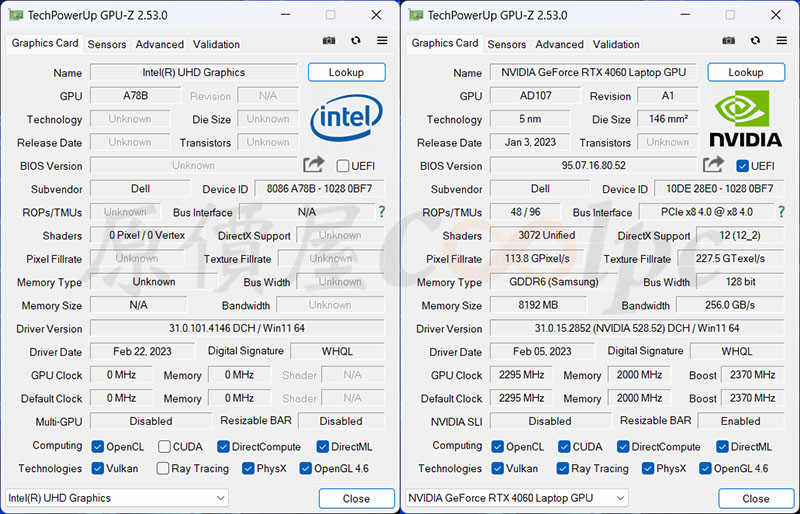Click Bus Interface field PCIe x8 4.0

[707, 212]
